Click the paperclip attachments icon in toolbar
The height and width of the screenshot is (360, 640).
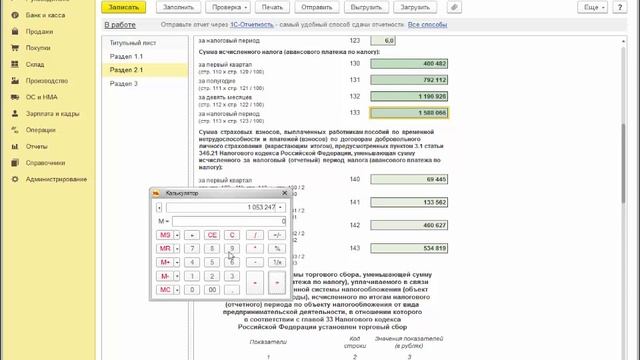pos(454,7)
